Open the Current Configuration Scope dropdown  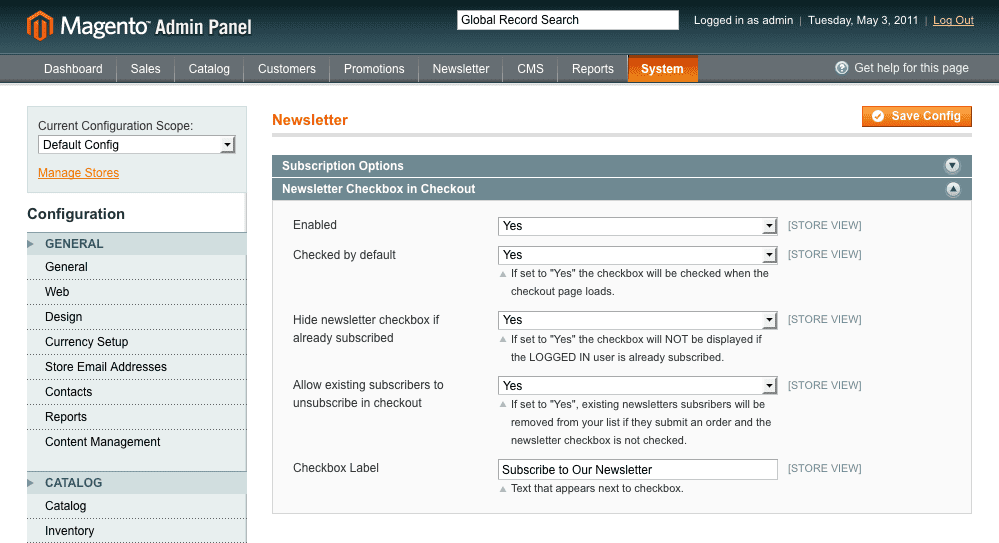coord(136,145)
